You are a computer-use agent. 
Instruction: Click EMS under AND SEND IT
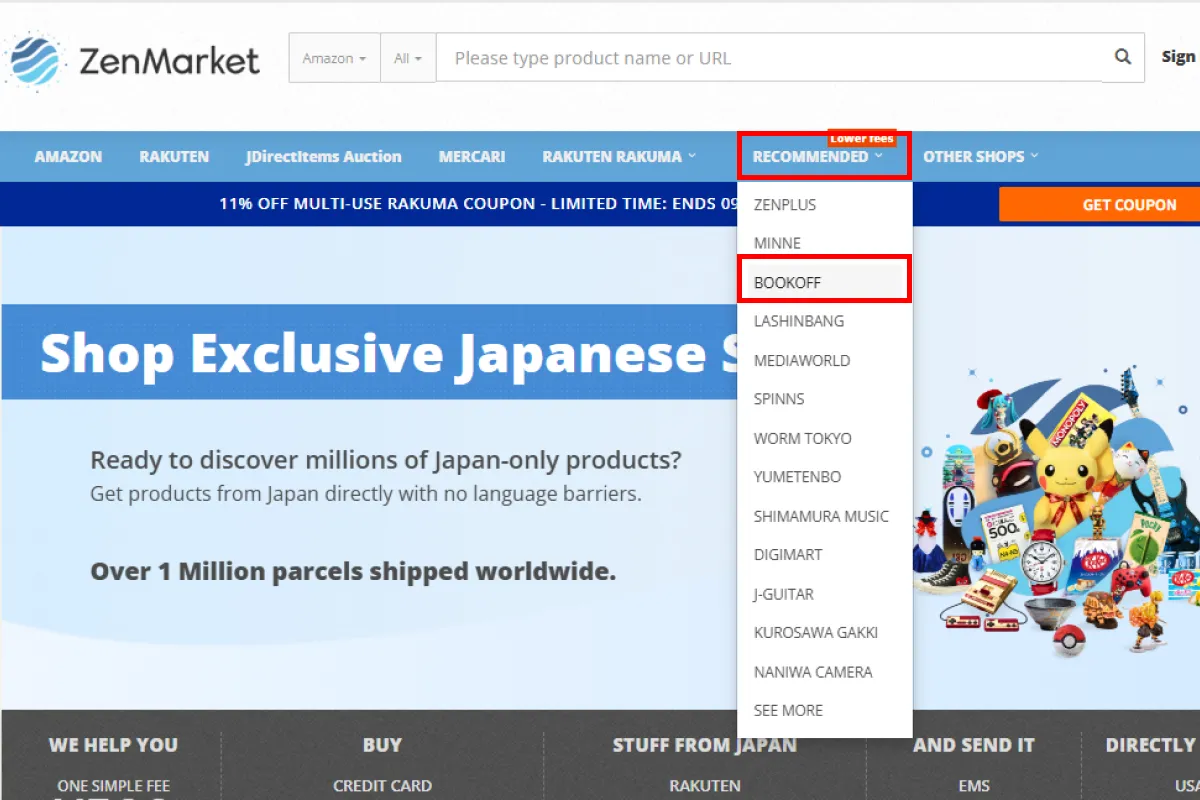tap(974, 786)
